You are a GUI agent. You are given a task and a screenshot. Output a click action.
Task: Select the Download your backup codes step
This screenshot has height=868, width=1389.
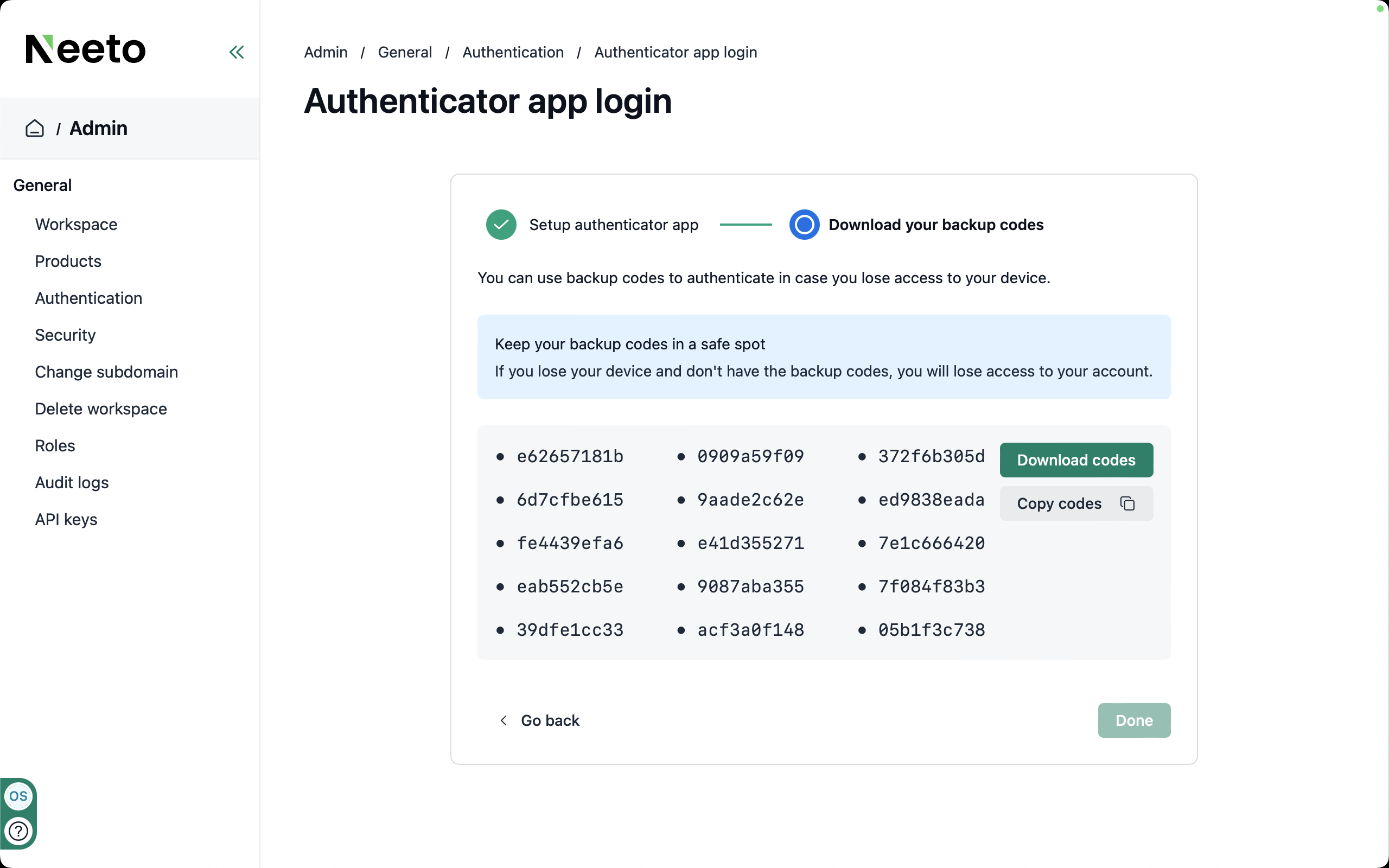click(x=935, y=225)
